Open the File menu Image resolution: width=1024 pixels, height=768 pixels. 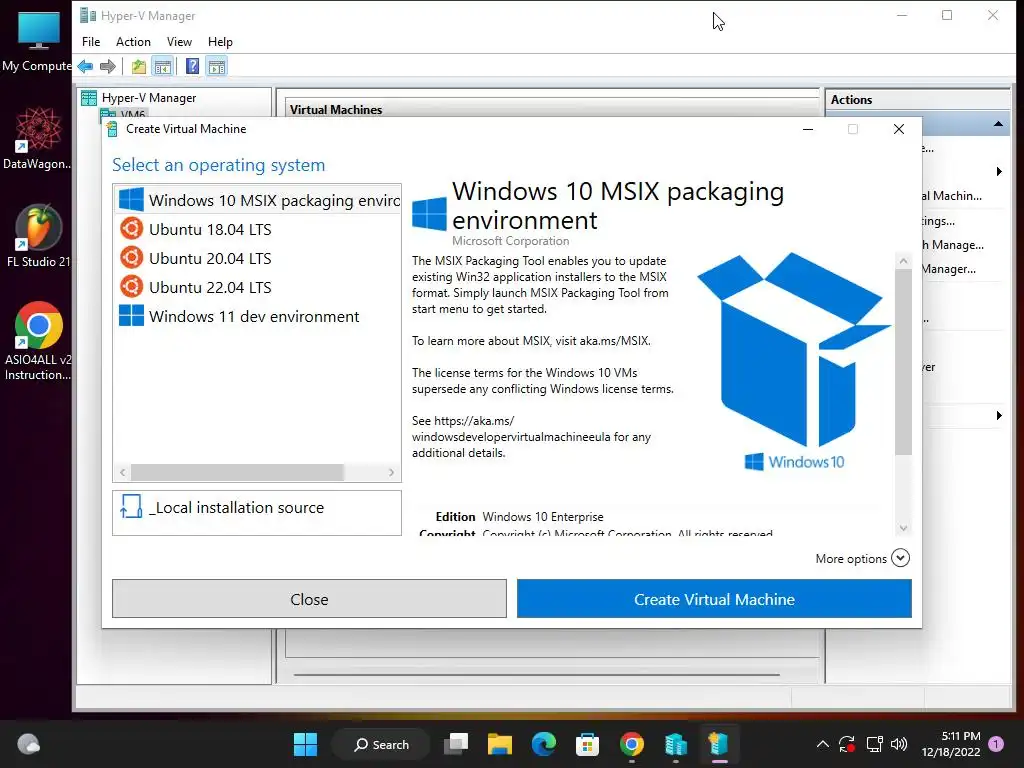91,42
